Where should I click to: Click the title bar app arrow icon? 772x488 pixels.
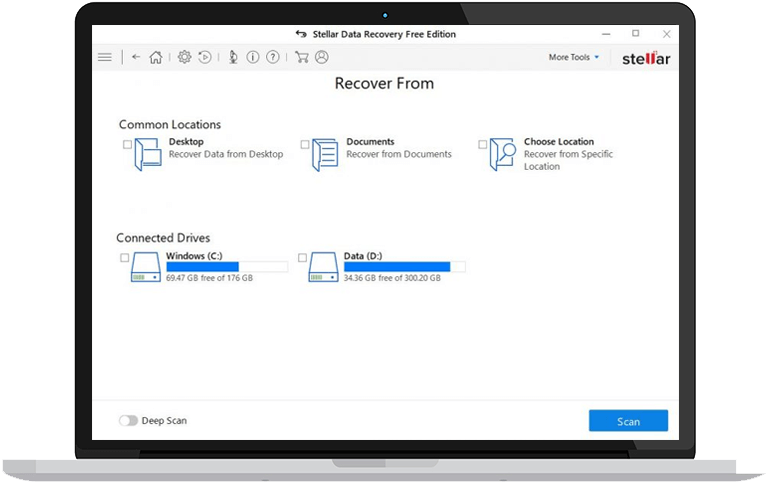(x=301, y=34)
